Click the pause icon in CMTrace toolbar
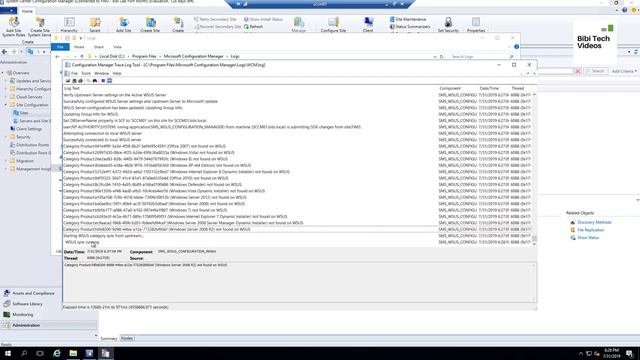This screenshot has height=360, width=640. [x=103, y=81]
